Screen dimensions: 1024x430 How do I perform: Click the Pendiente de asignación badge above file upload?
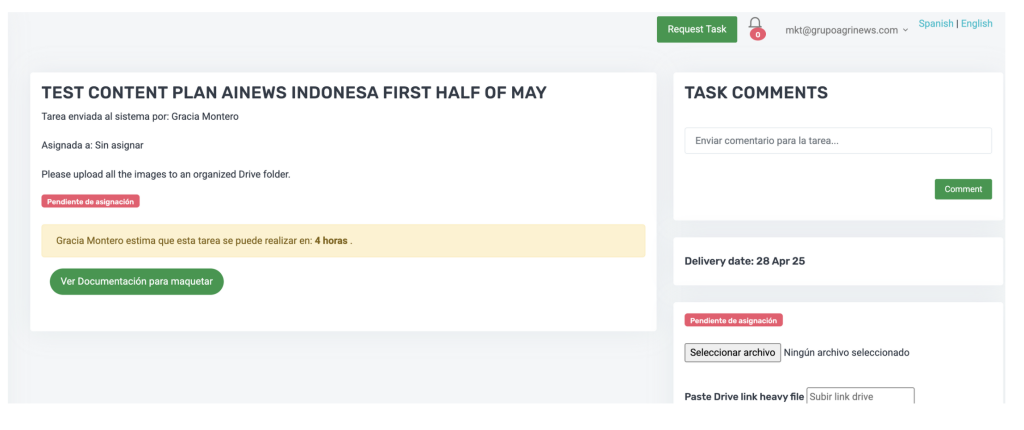(734, 320)
